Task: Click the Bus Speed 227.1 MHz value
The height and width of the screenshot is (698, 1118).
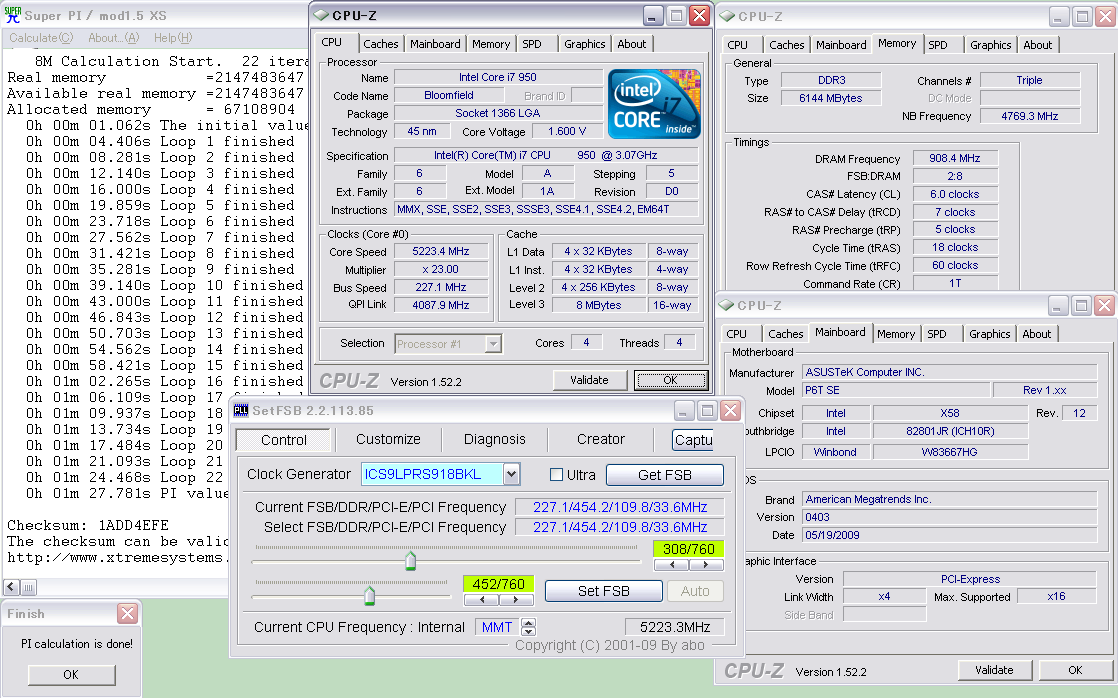Action: (x=441, y=287)
